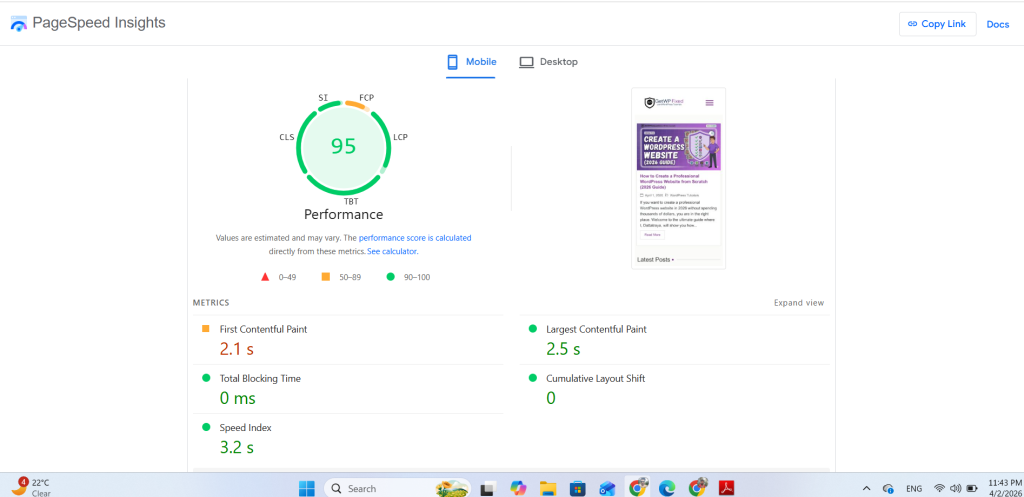Open the 'performance score is calculated' link
Screen dimensions: 1024x497
click(x=415, y=238)
